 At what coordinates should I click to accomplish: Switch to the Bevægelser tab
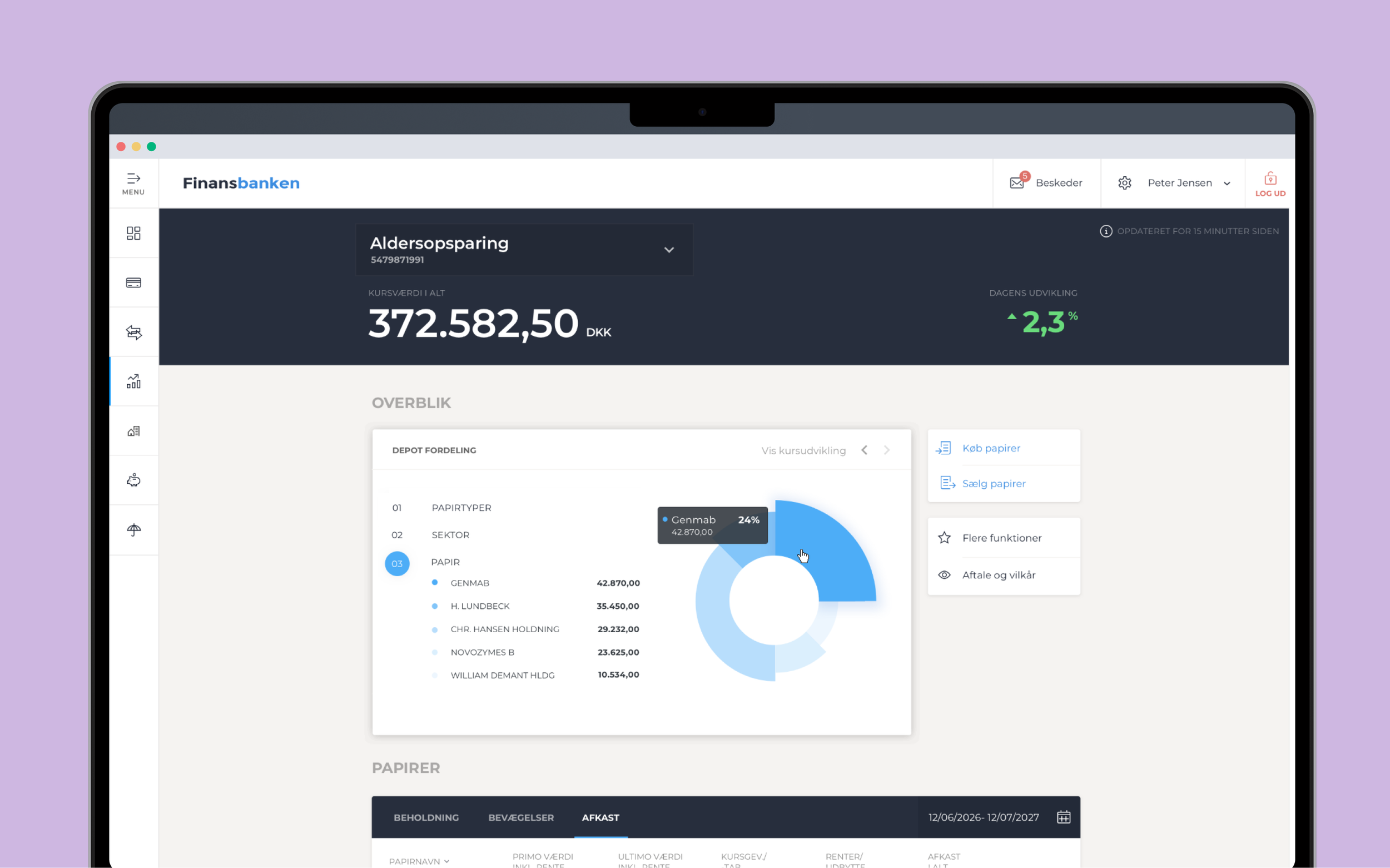point(520,817)
